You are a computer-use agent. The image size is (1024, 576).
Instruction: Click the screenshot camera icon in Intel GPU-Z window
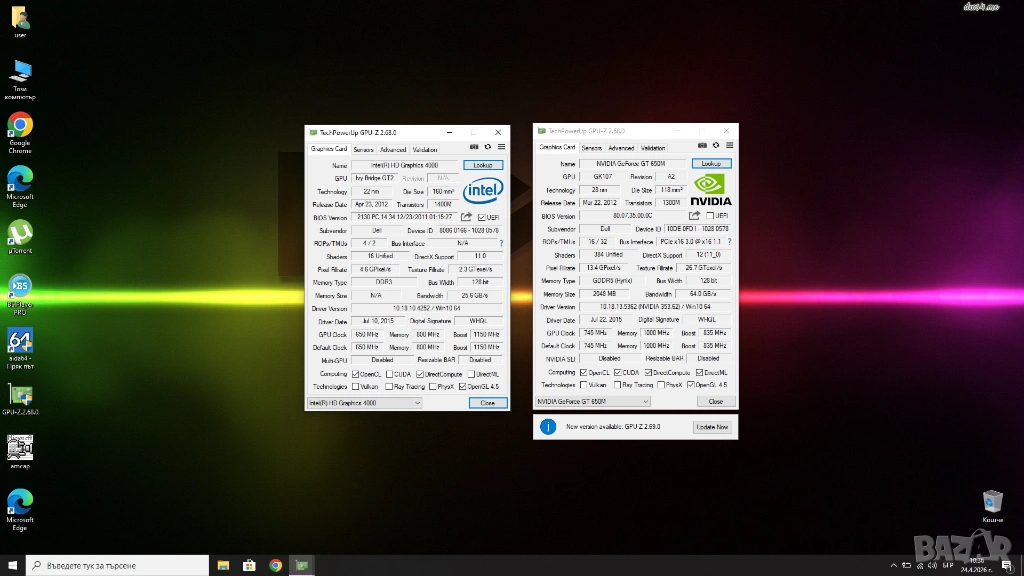473,148
